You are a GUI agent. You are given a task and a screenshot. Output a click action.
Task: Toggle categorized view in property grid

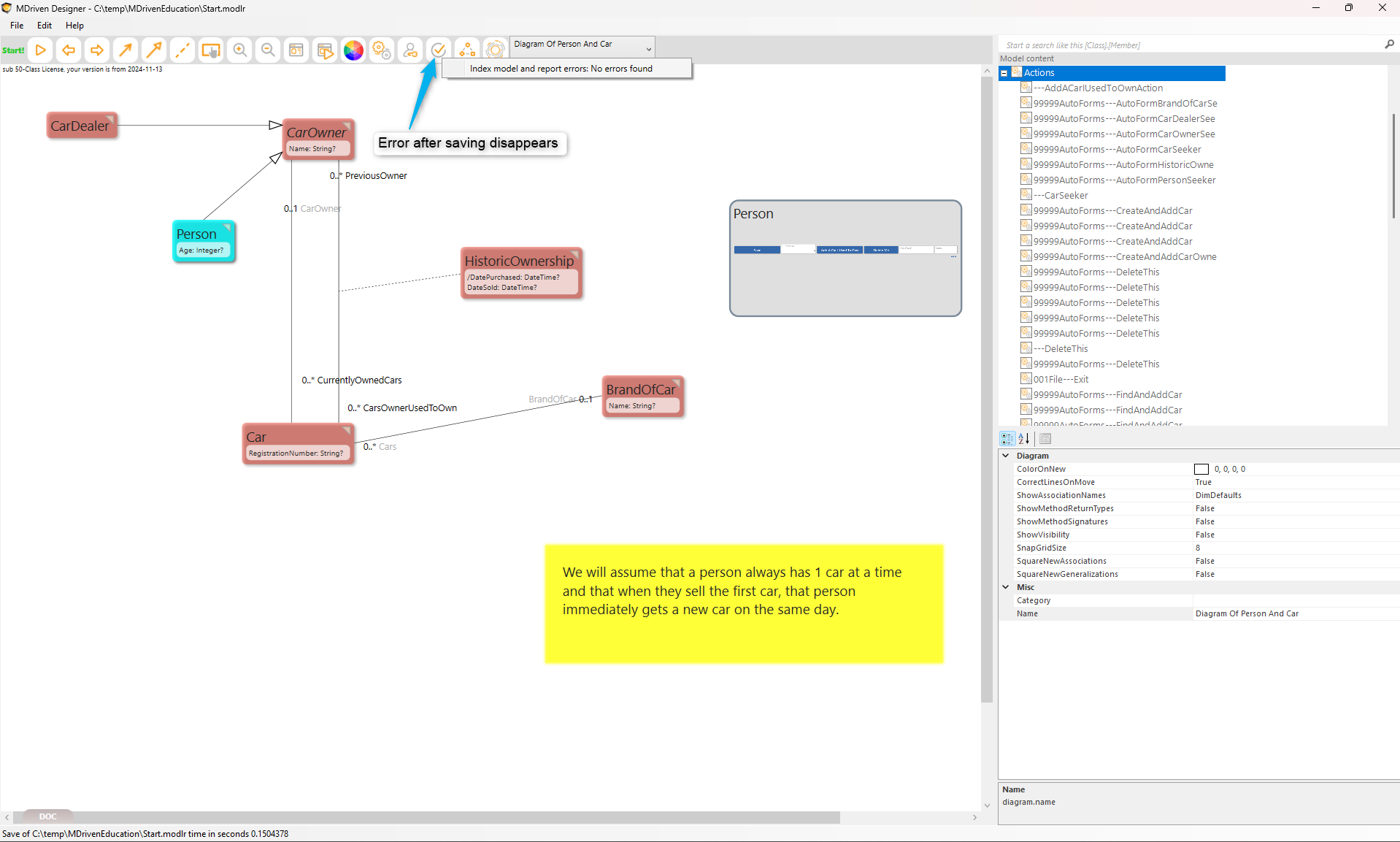click(x=1007, y=439)
